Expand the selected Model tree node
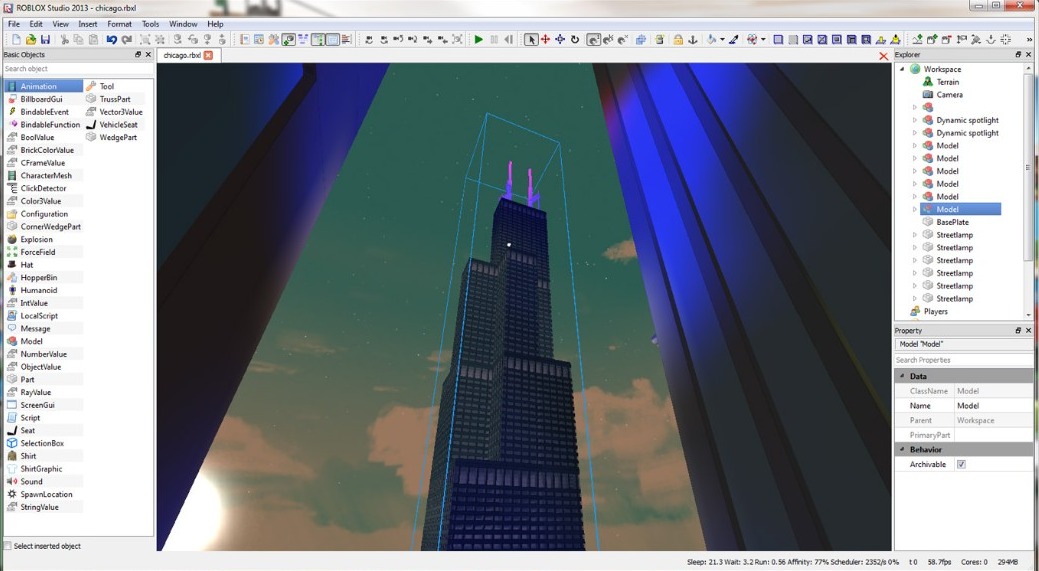Image resolution: width=1039 pixels, height=571 pixels. coord(914,210)
